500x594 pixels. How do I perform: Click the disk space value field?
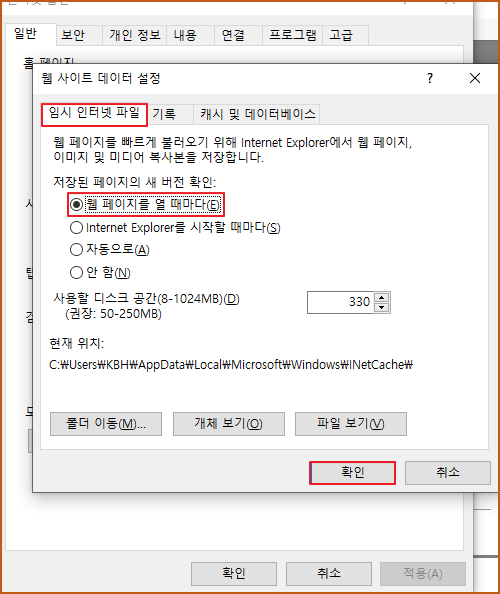340,303
